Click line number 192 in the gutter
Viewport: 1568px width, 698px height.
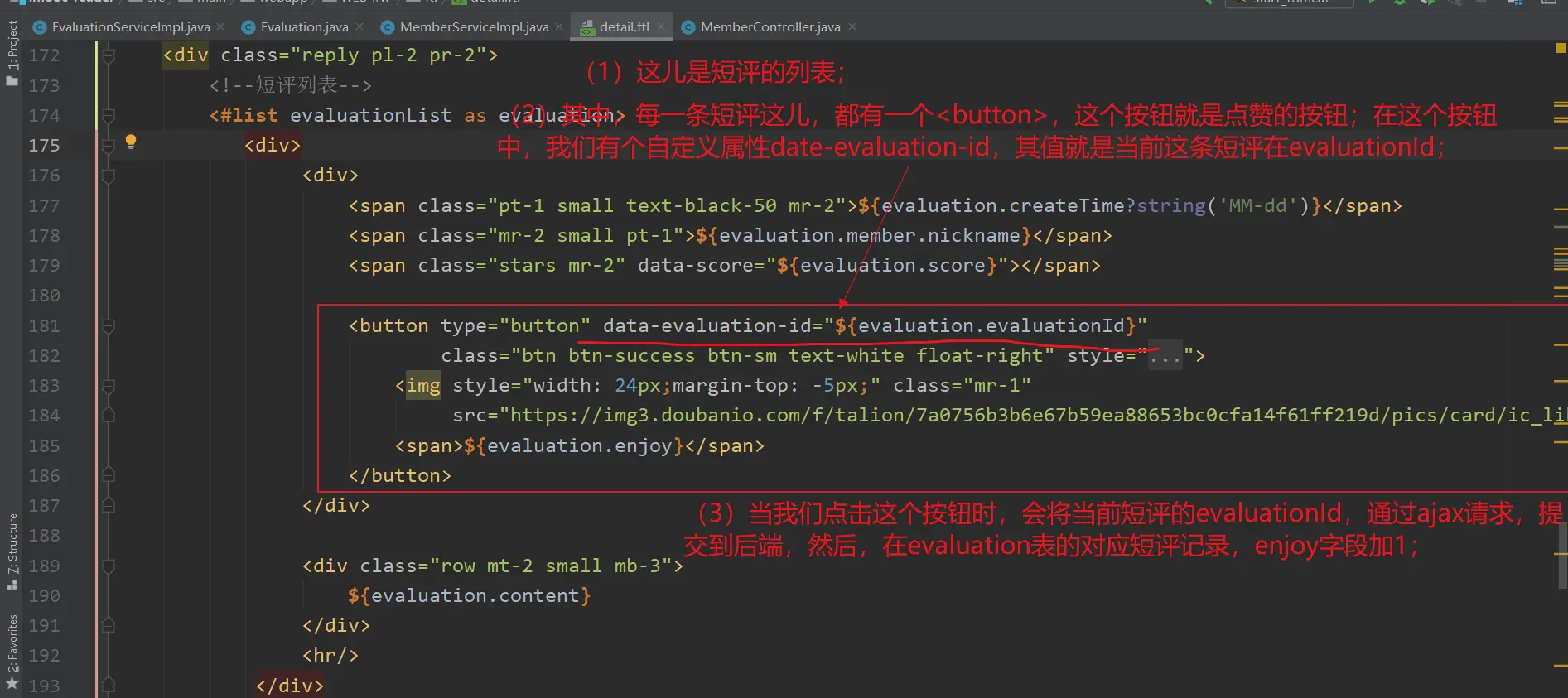pos(44,656)
